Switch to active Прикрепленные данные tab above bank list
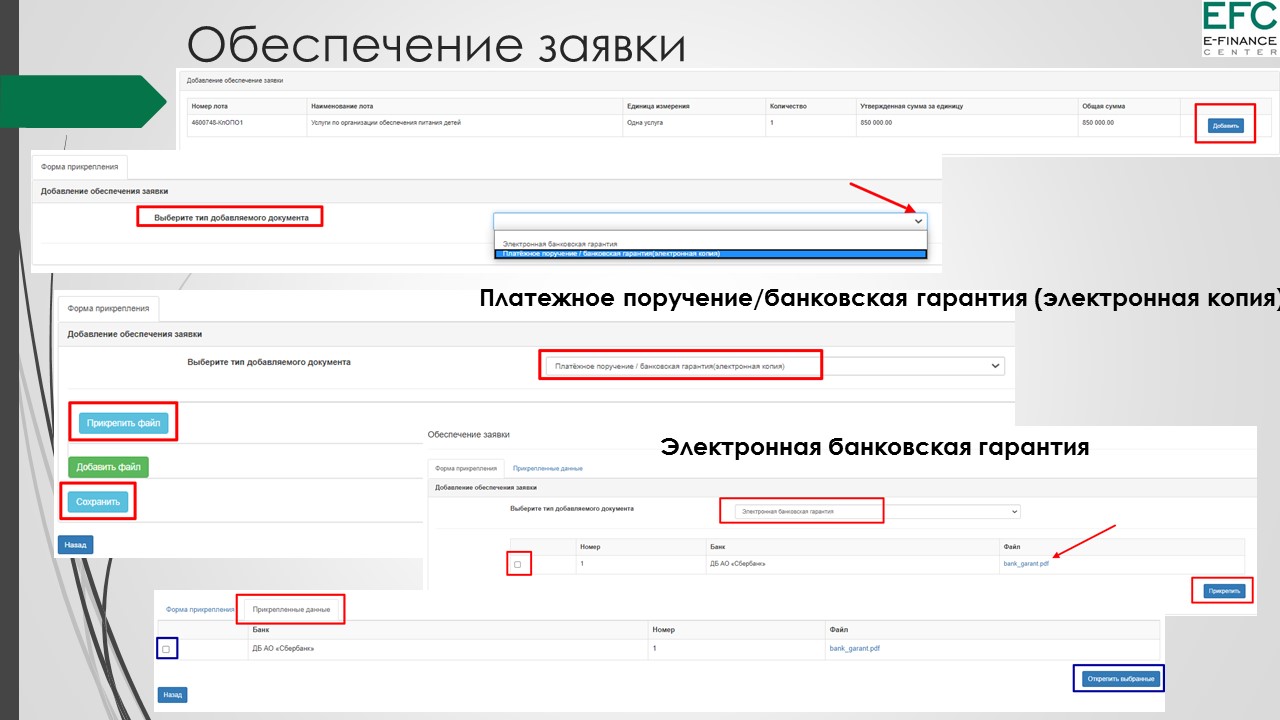 (291, 609)
